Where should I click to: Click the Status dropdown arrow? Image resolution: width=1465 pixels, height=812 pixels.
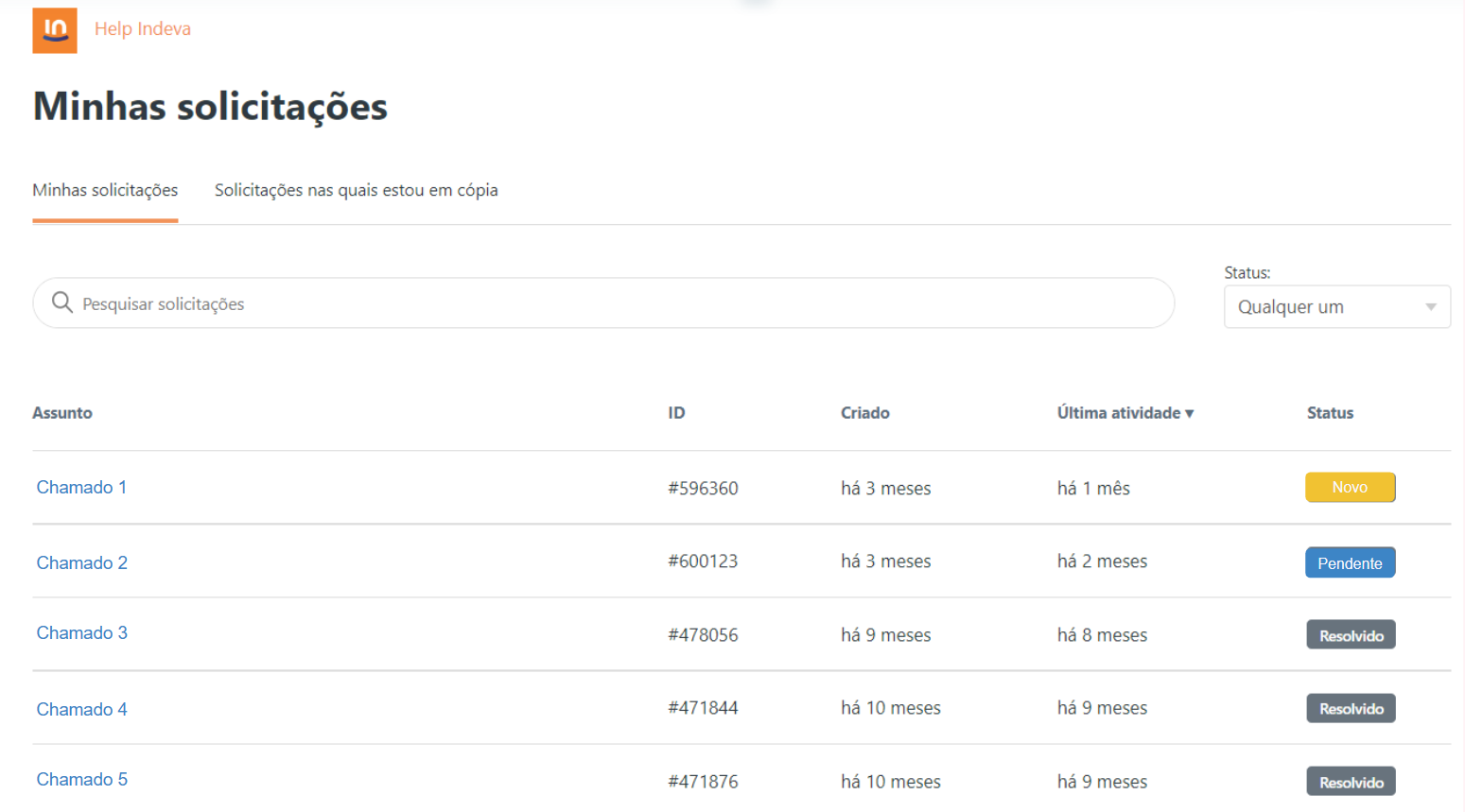click(1430, 307)
